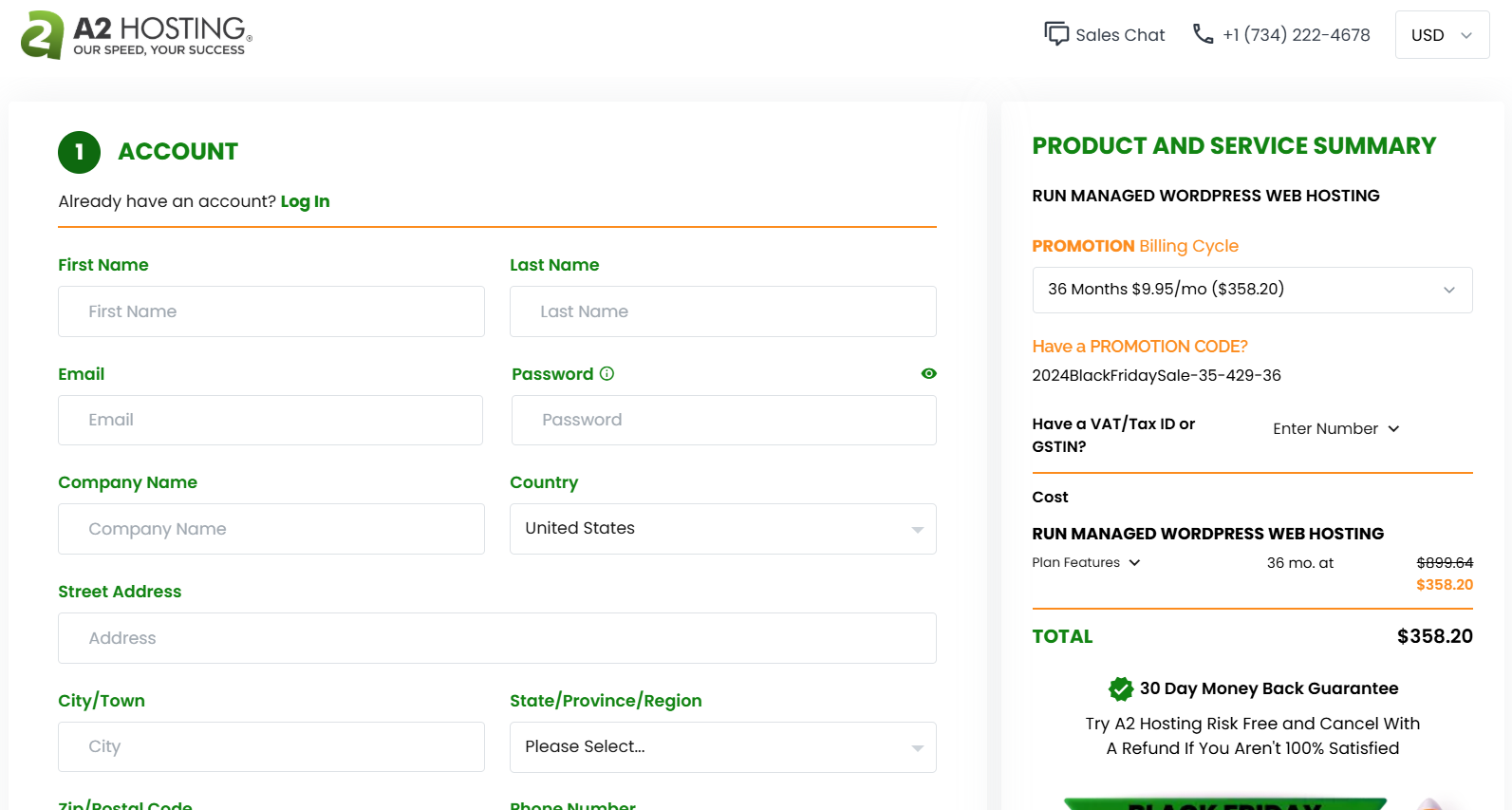The width and height of the screenshot is (1512, 810).
Task: Expand the Enter Number VAT option
Action: point(1335,429)
